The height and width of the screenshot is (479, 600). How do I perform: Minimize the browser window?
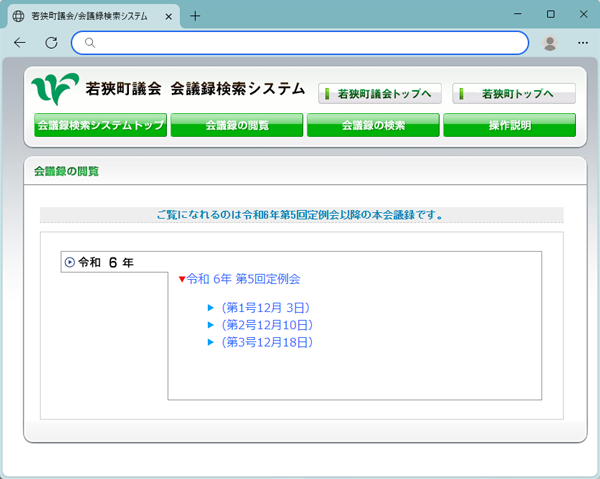(518, 14)
